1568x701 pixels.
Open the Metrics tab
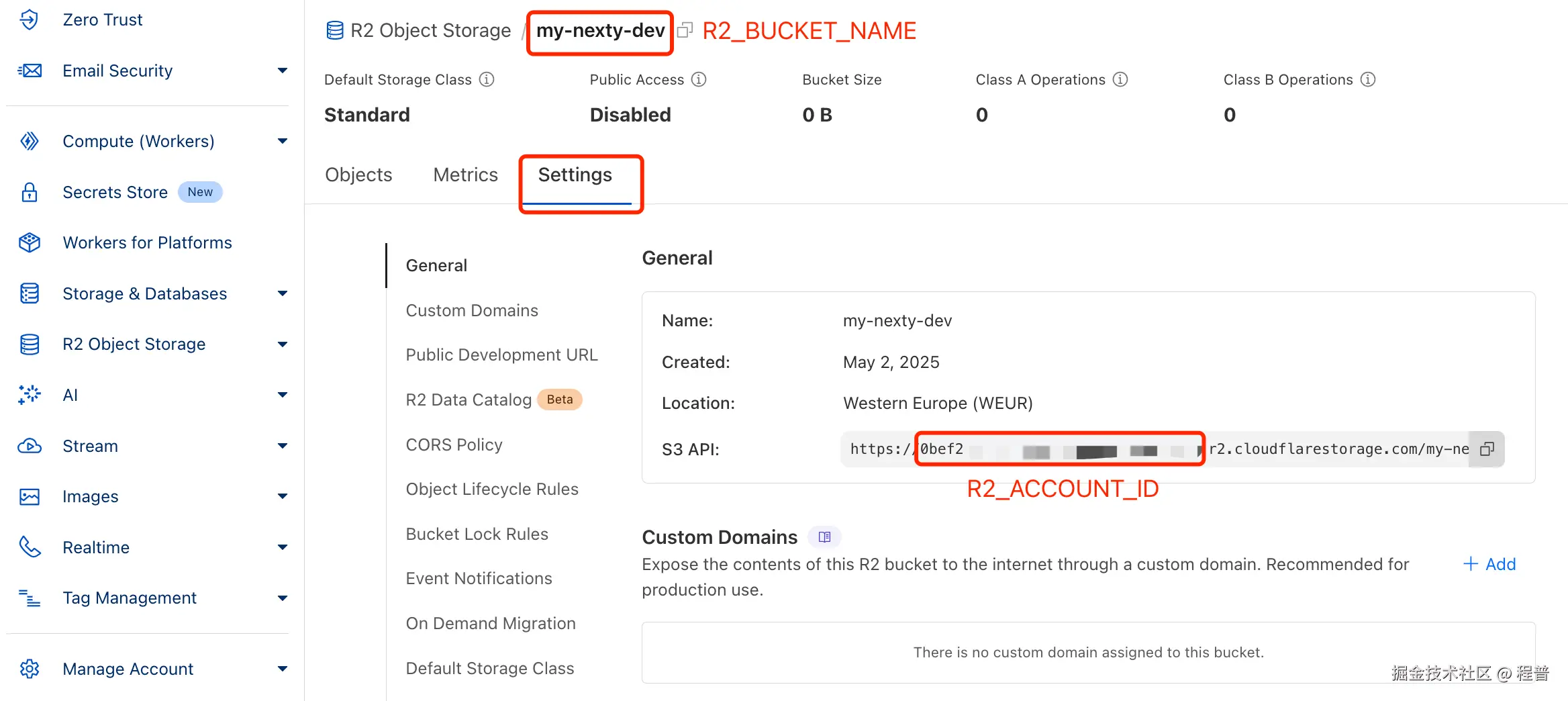[x=465, y=175]
